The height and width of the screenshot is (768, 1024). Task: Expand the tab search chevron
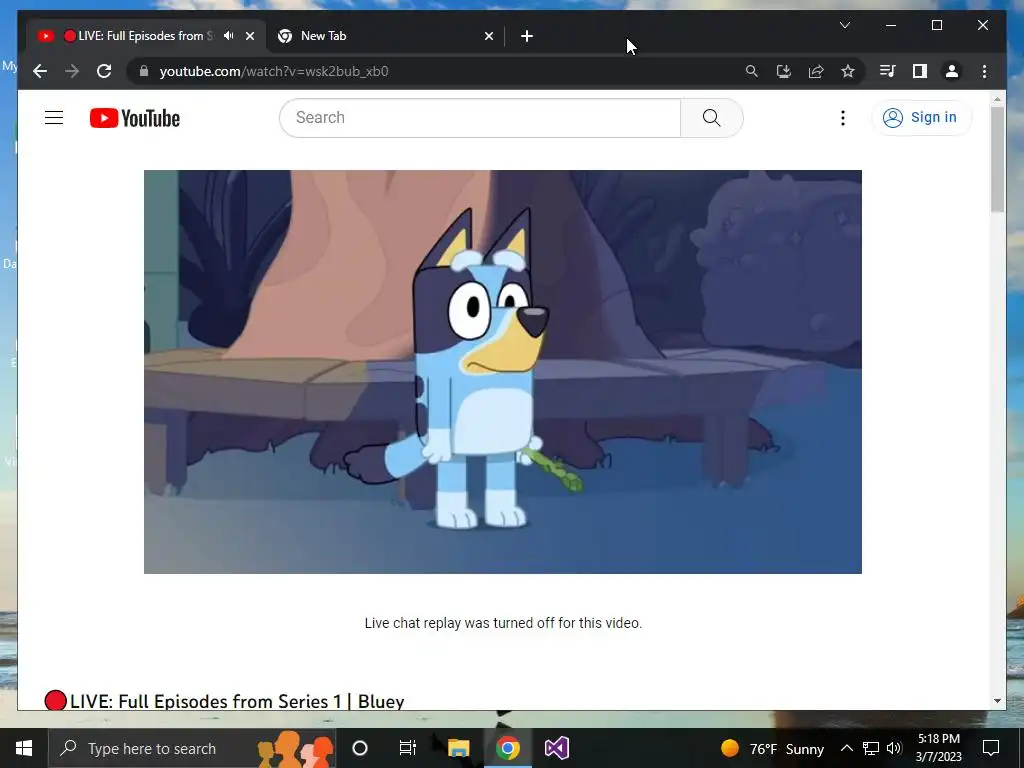pos(844,25)
